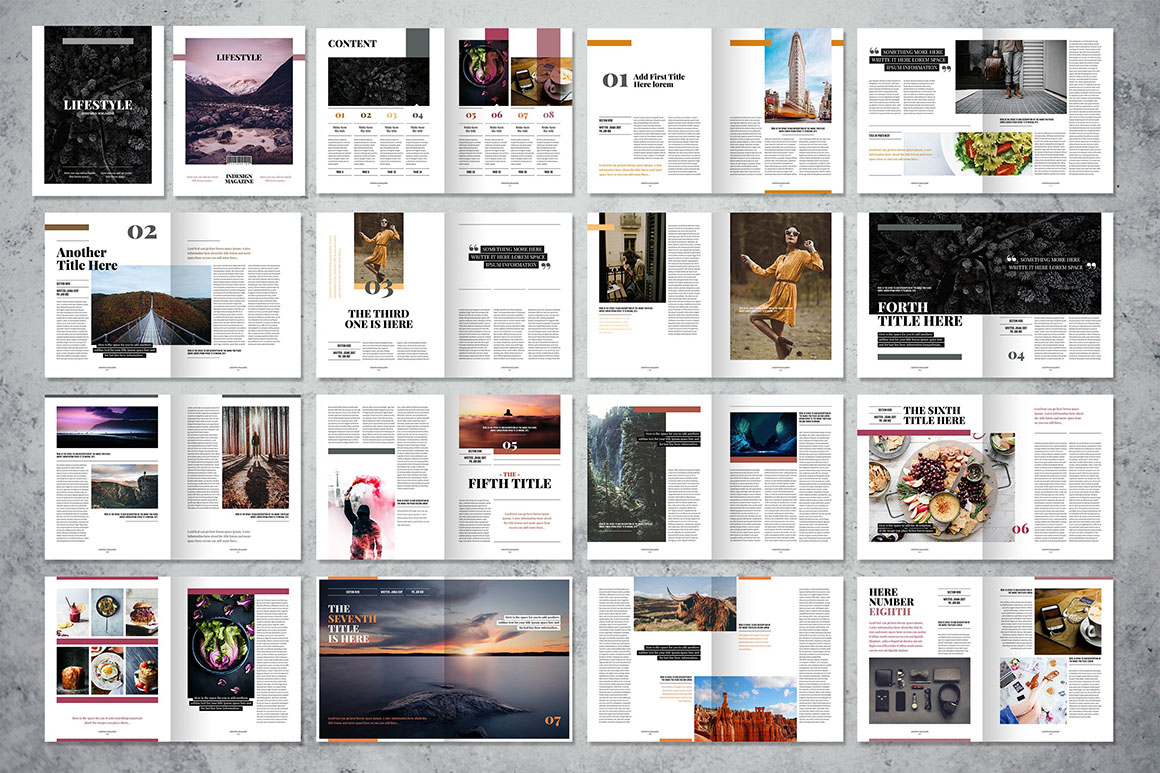Image resolution: width=1160 pixels, height=773 pixels.
Task: Select the black Lifestyle cover page
Action: point(98,110)
